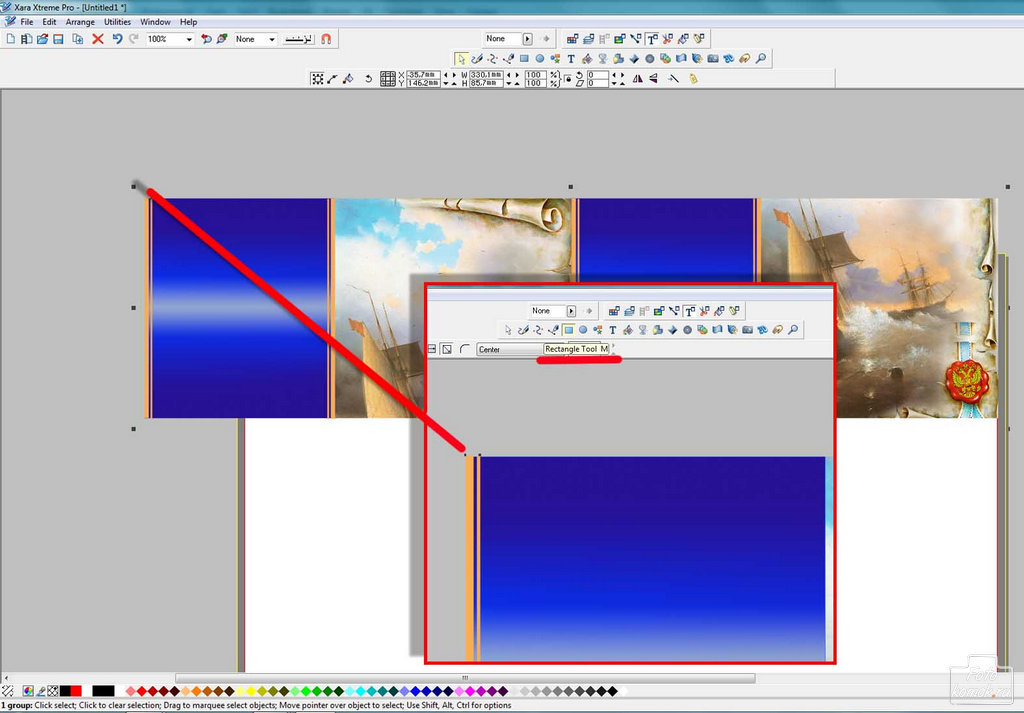
Task: Select the Pen tool
Action: tap(508, 59)
